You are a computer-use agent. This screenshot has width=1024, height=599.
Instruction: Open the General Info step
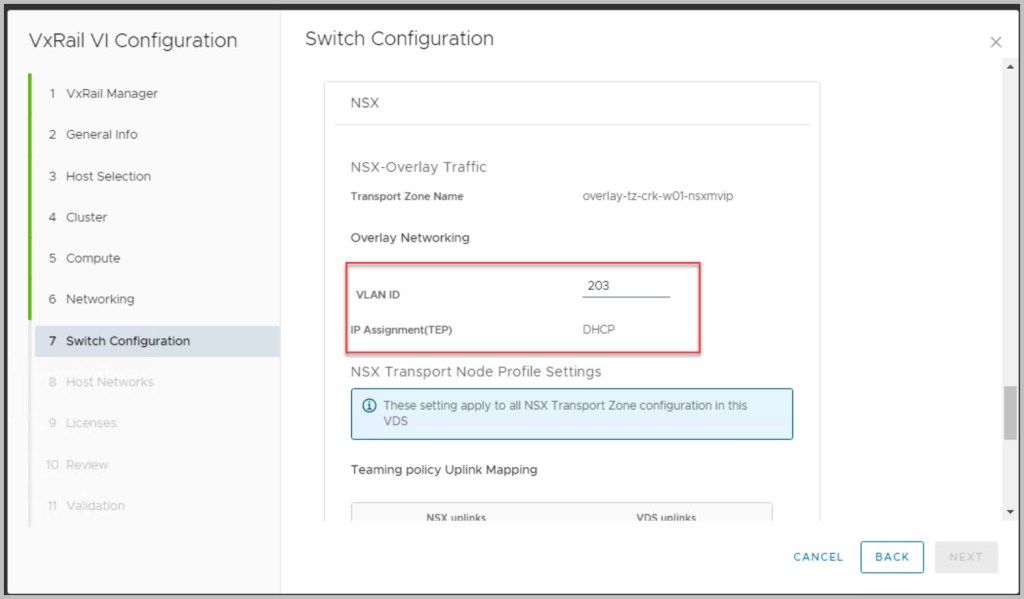point(101,134)
